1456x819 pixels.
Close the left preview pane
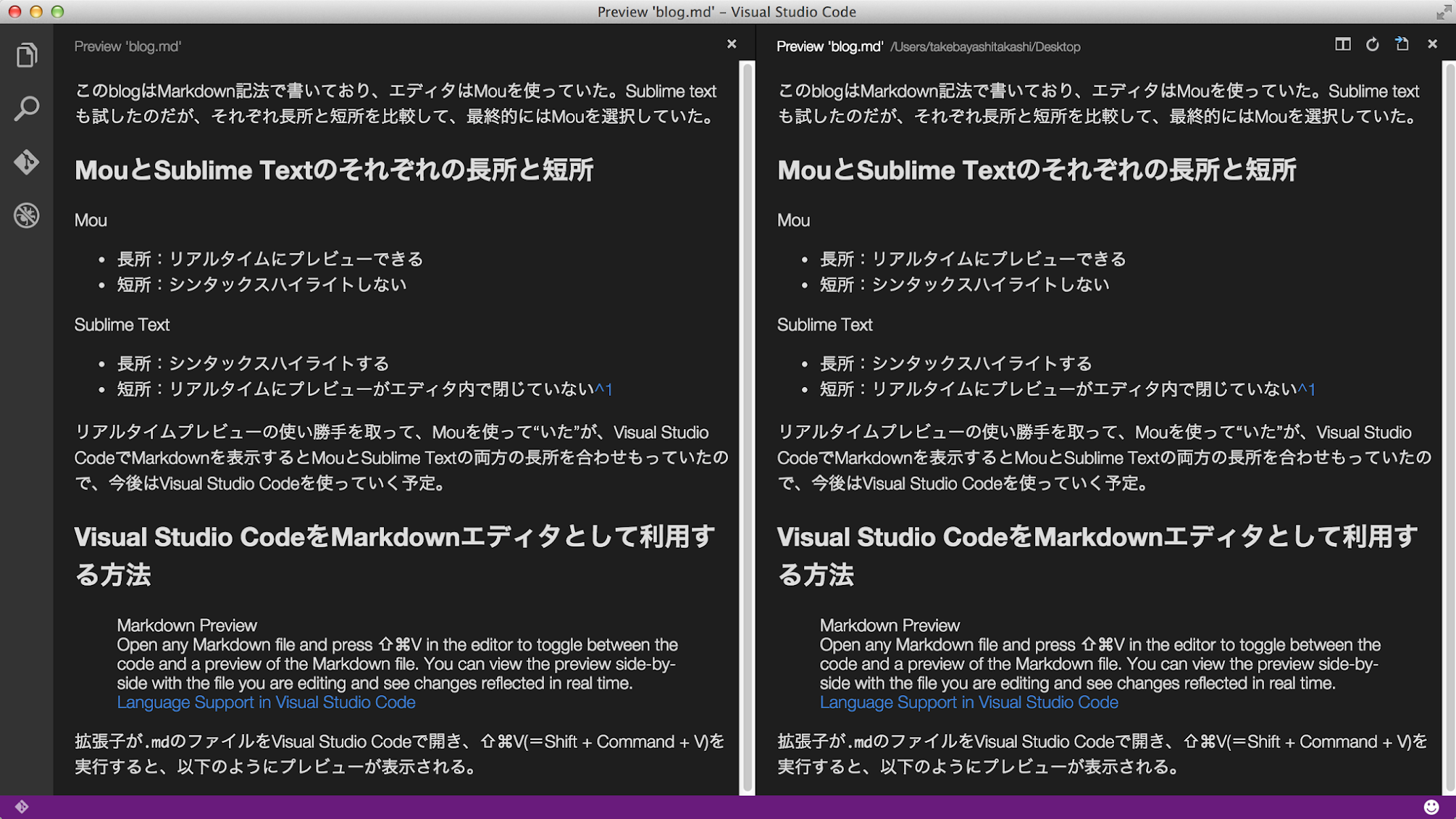[732, 45]
